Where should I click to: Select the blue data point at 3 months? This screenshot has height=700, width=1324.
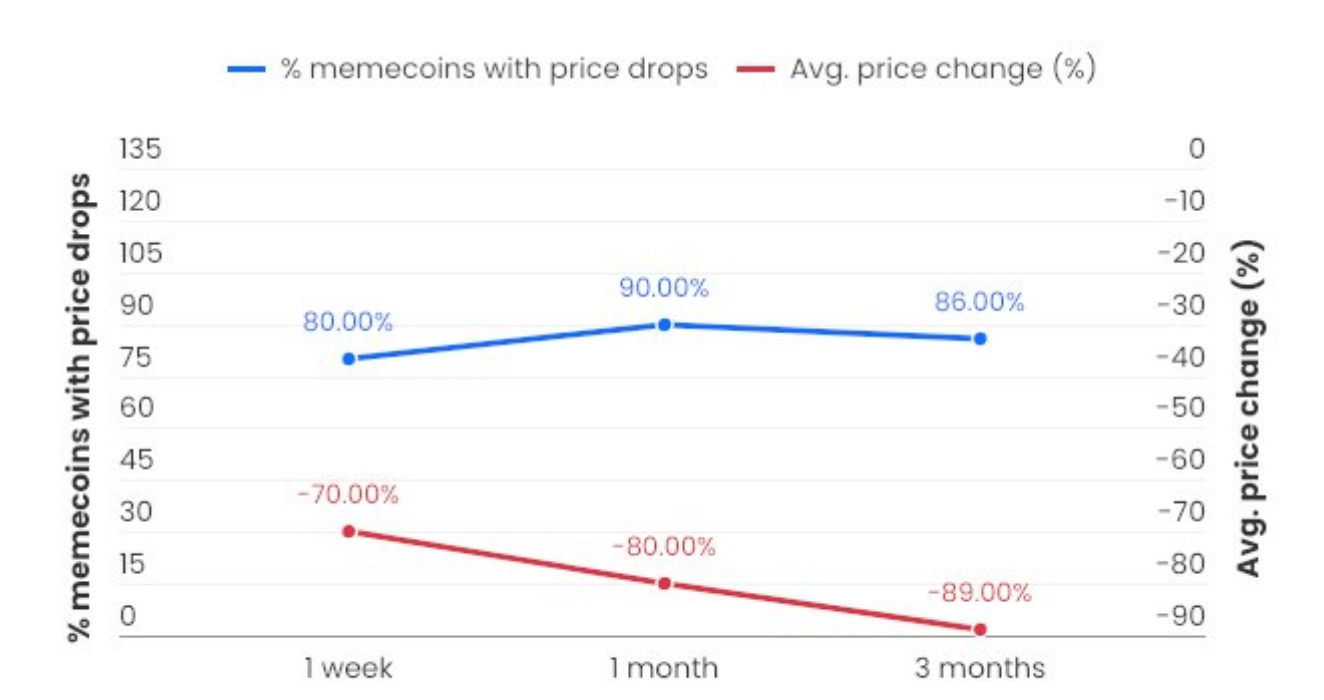tap(980, 339)
